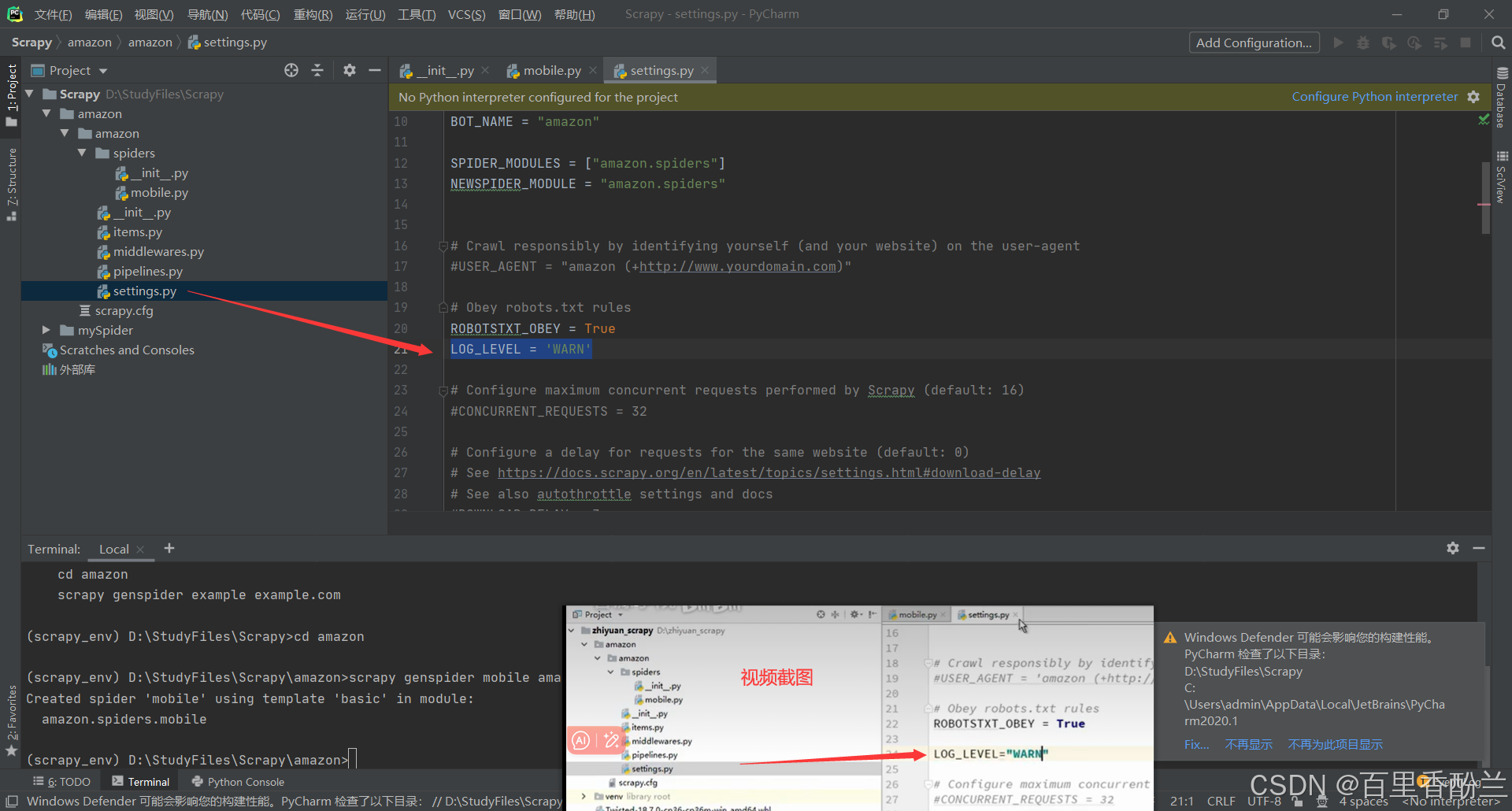This screenshot has width=1512, height=811.
Task: Fold the comment block at line 23
Action: click(443, 391)
